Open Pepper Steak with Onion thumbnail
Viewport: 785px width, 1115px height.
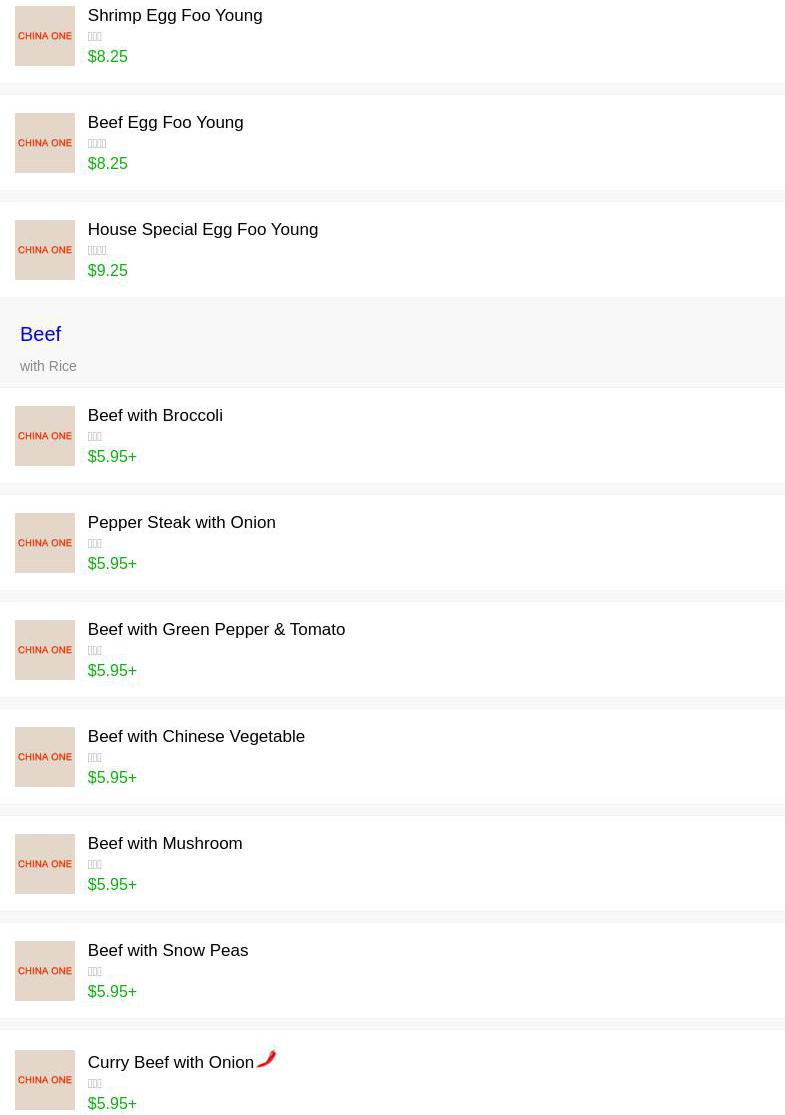pos(45,543)
